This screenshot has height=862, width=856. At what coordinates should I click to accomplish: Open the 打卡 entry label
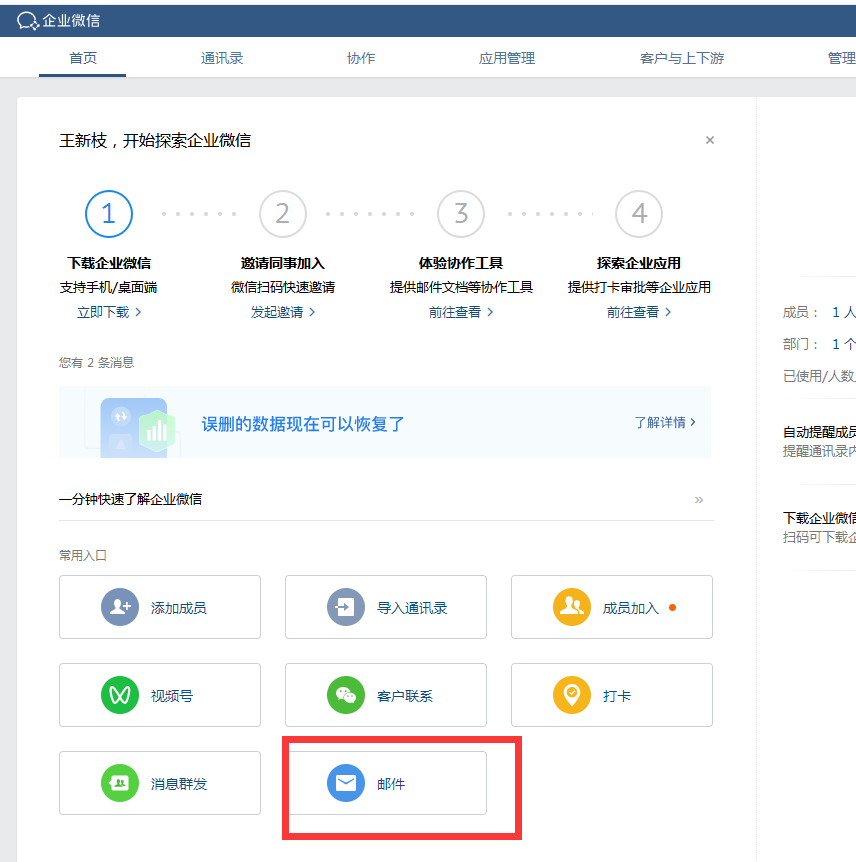point(616,696)
